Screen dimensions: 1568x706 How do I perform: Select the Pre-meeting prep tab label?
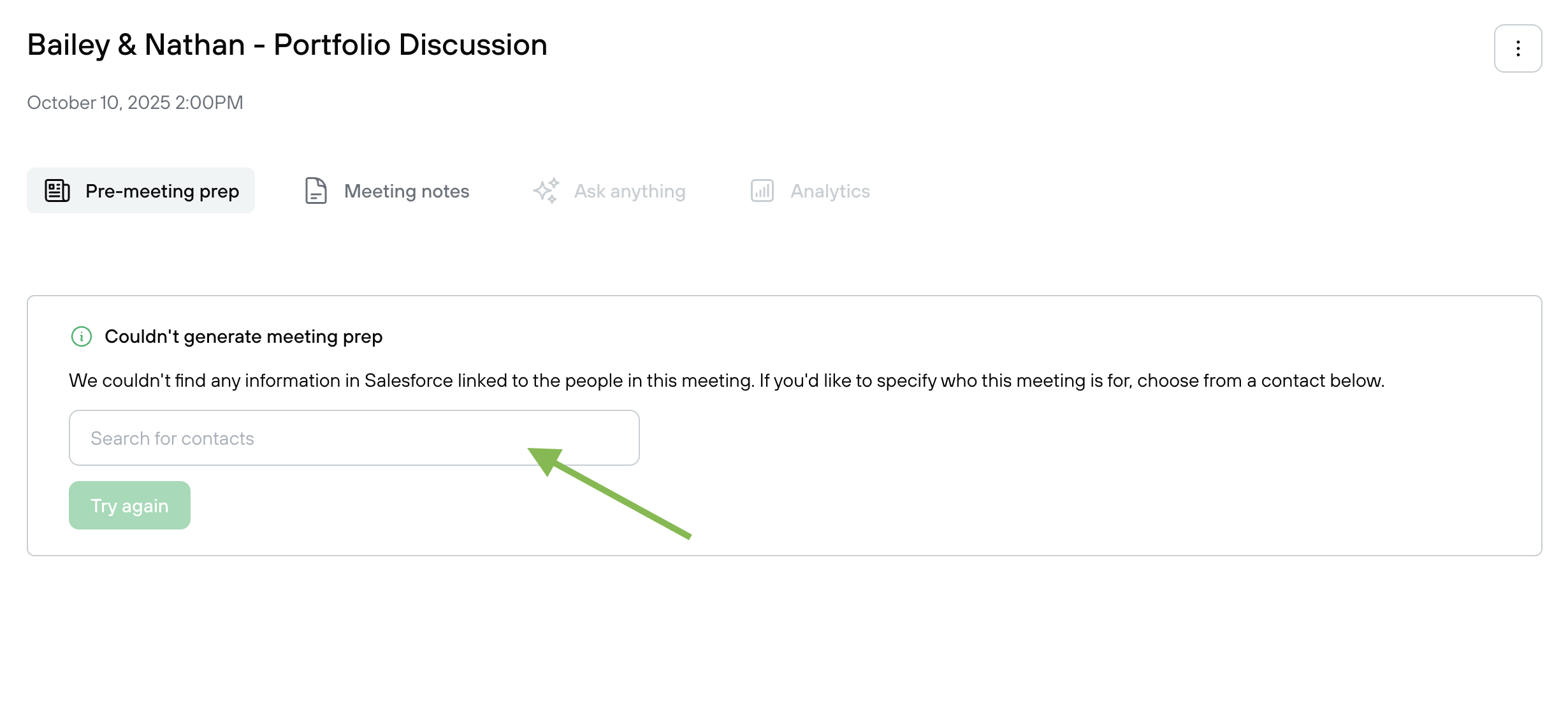(x=162, y=191)
